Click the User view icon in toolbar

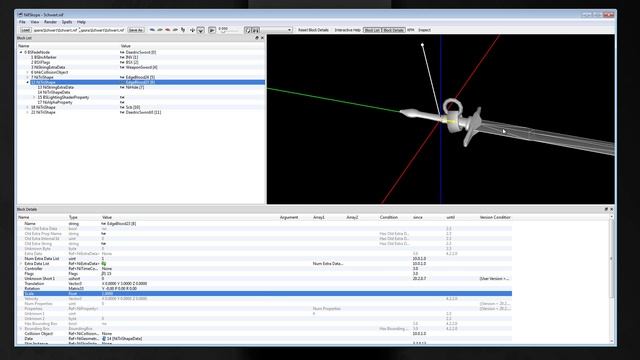(x=175, y=30)
